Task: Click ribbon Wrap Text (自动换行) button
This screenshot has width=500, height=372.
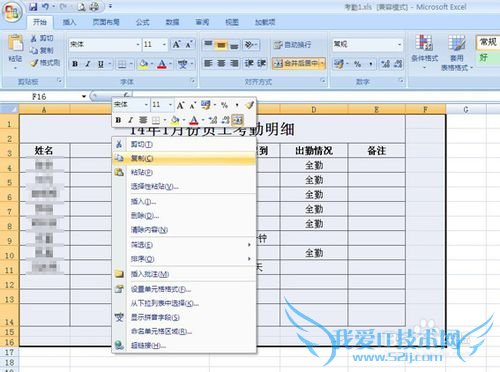Action: coord(292,44)
